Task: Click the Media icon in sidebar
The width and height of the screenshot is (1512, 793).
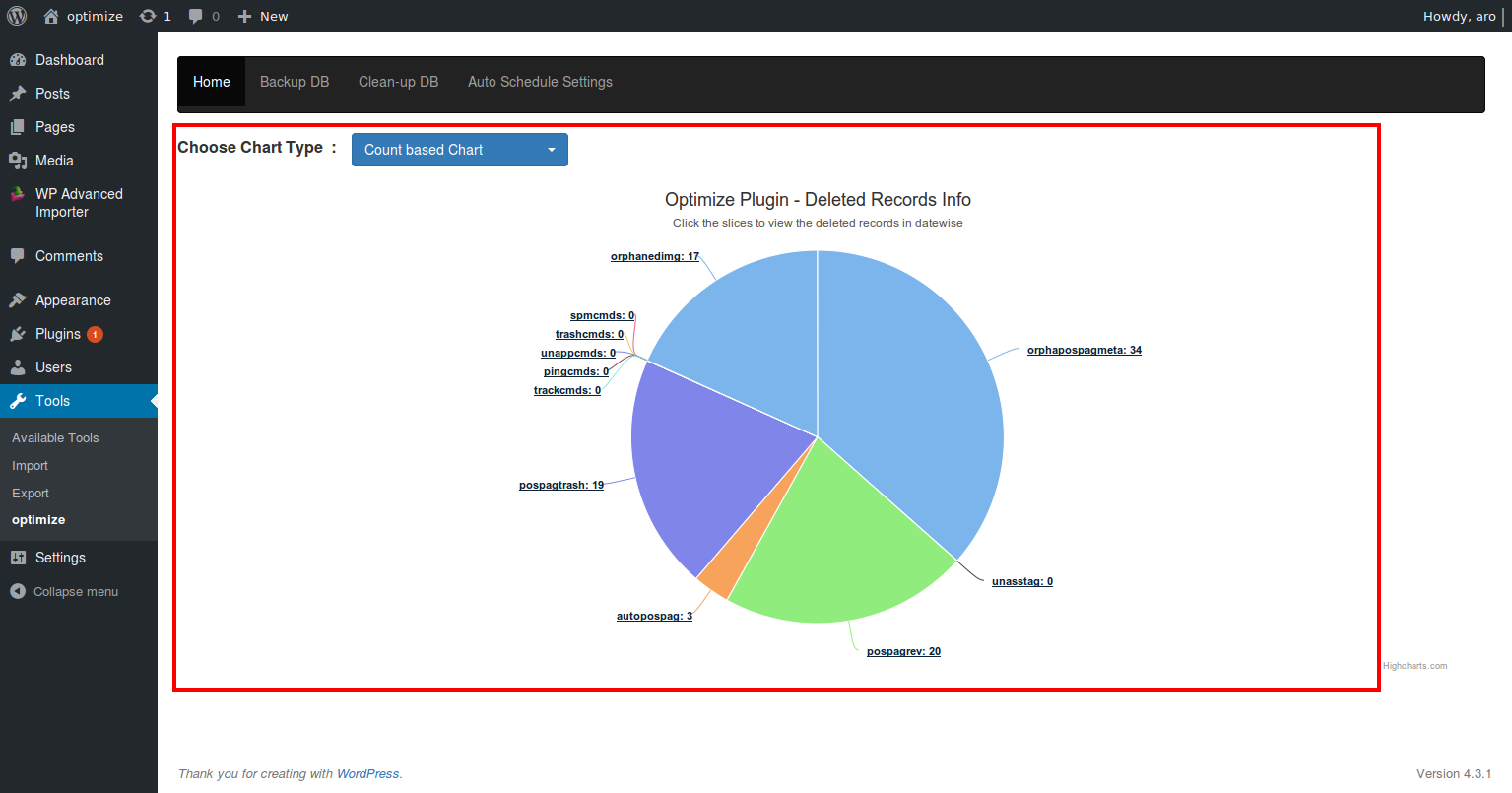Action: click(x=18, y=161)
